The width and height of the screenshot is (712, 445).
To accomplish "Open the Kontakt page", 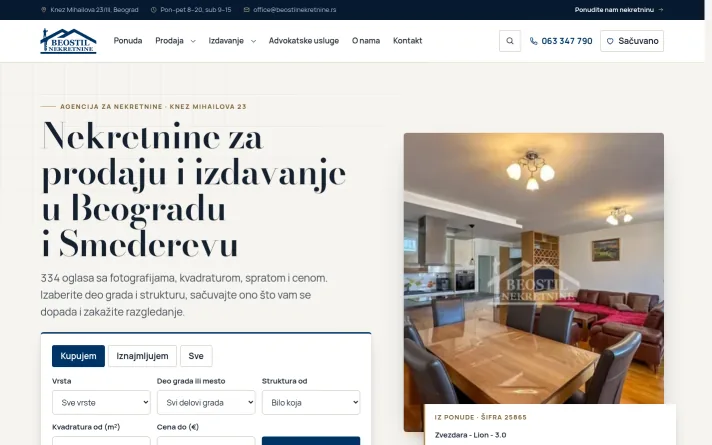I will coord(408,41).
